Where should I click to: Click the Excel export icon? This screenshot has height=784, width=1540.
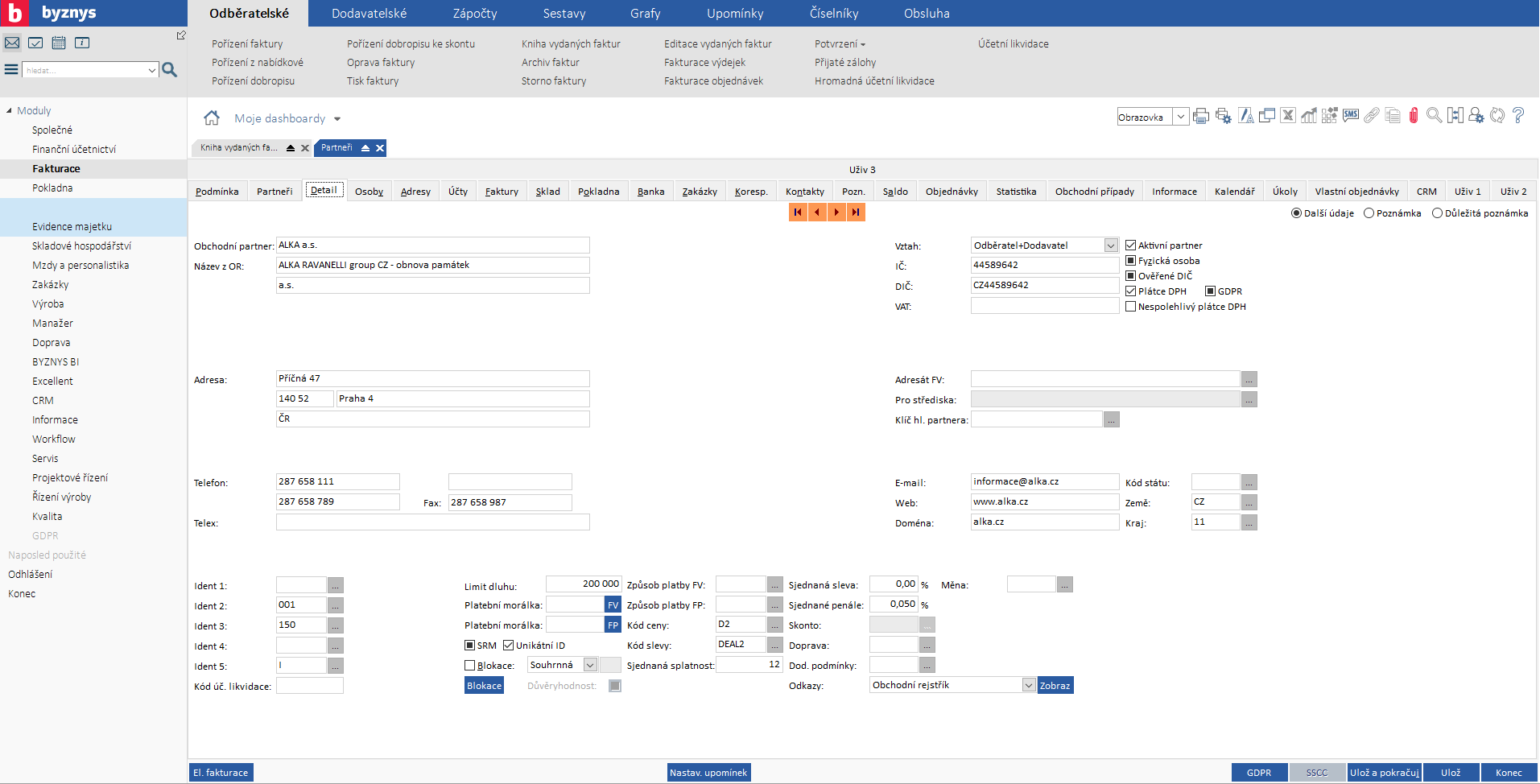tap(1288, 116)
